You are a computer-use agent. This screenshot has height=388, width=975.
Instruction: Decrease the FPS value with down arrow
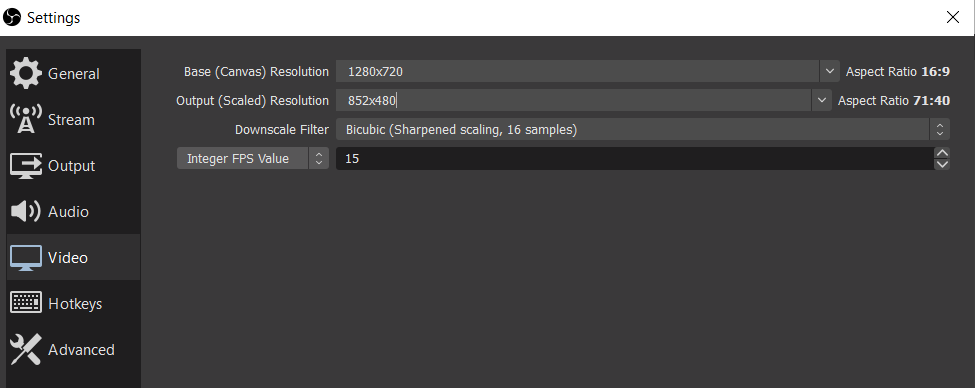pyautogui.click(x=942, y=164)
